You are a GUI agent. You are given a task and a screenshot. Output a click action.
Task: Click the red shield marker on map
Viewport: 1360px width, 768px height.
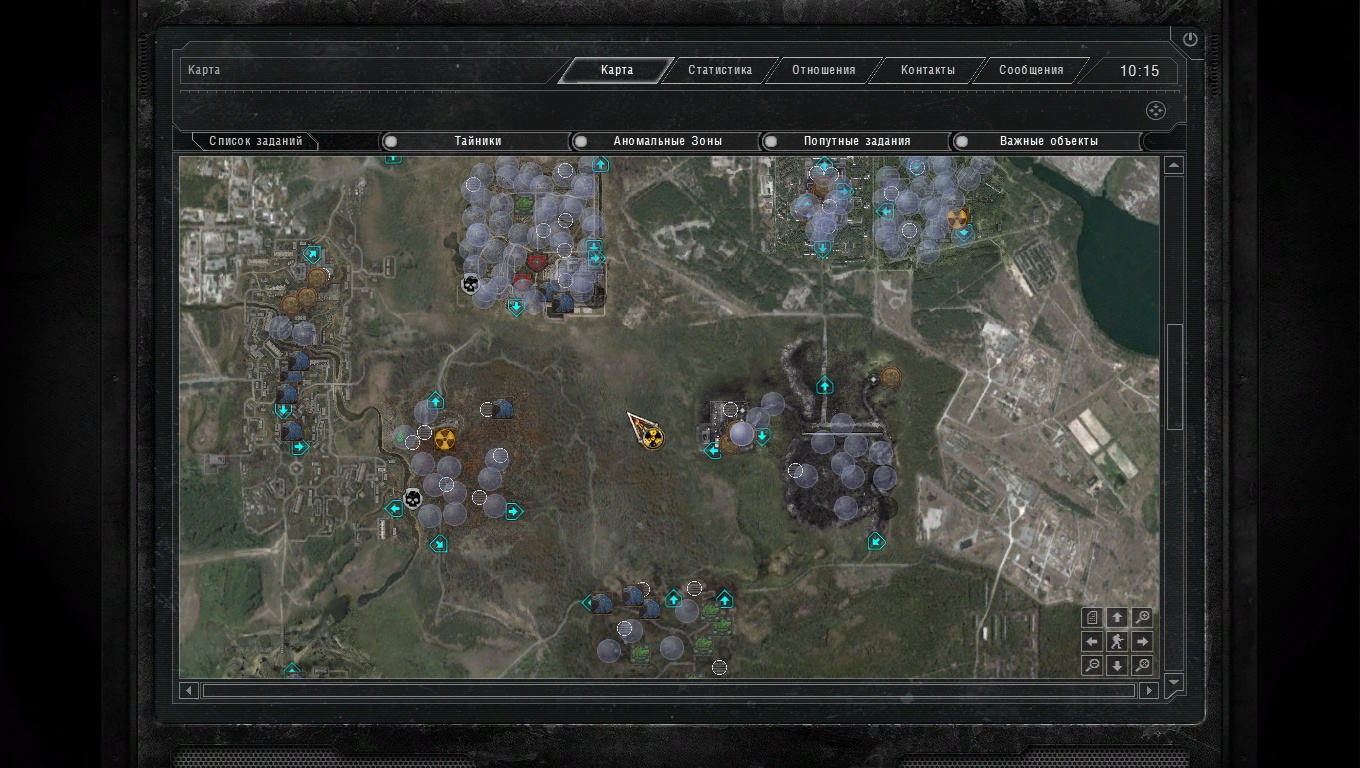[x=537, y=261]
